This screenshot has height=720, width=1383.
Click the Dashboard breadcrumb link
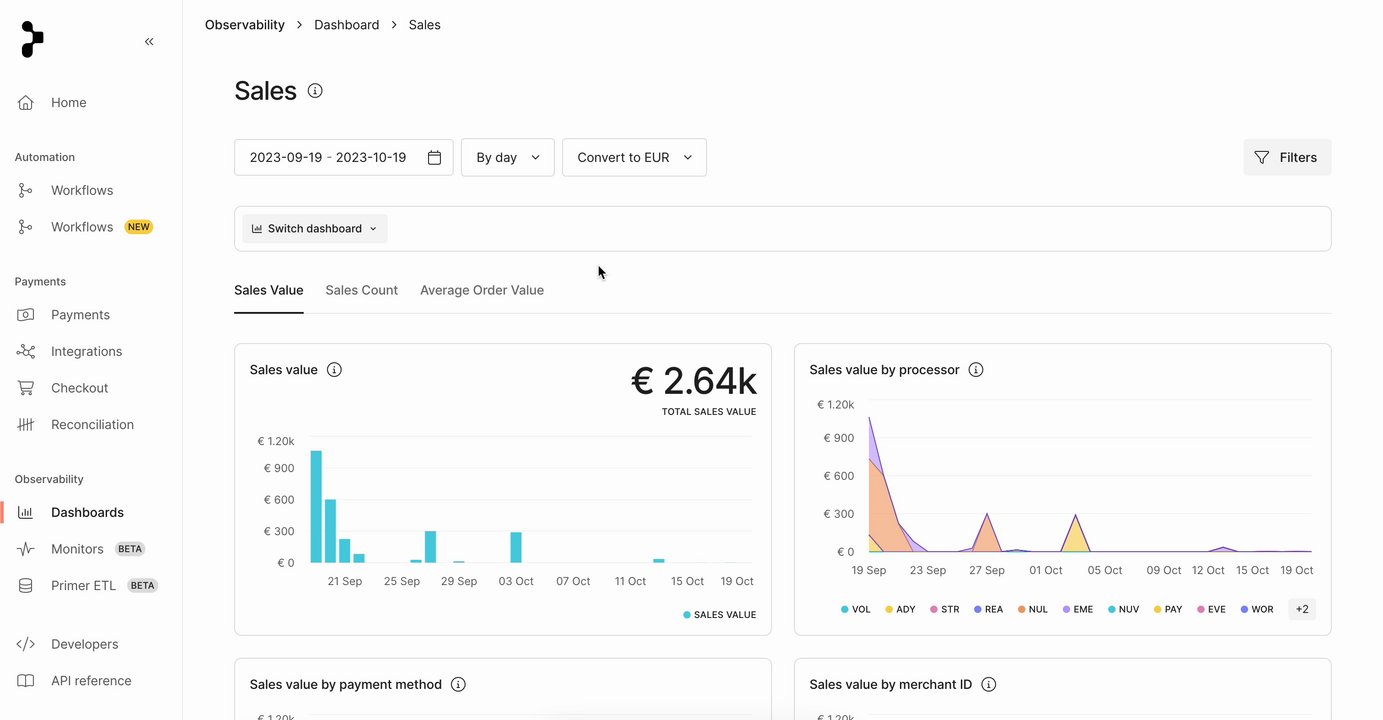(x=346, y=25)
